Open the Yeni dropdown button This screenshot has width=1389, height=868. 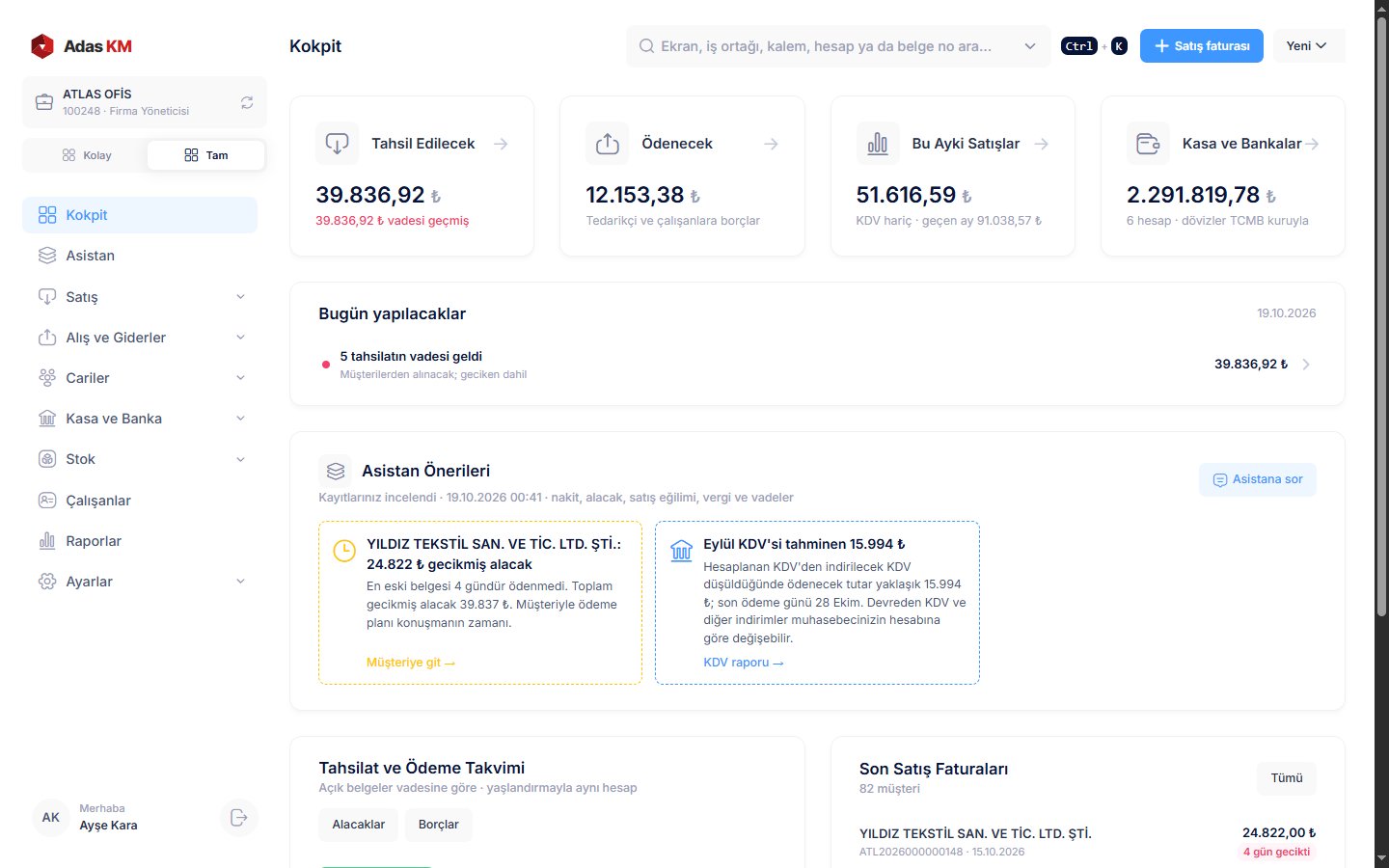point(1308,46)
